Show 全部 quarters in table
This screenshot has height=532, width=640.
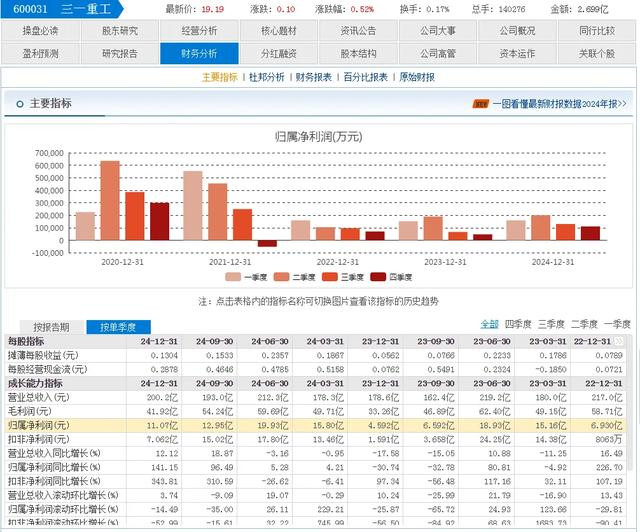489,324
